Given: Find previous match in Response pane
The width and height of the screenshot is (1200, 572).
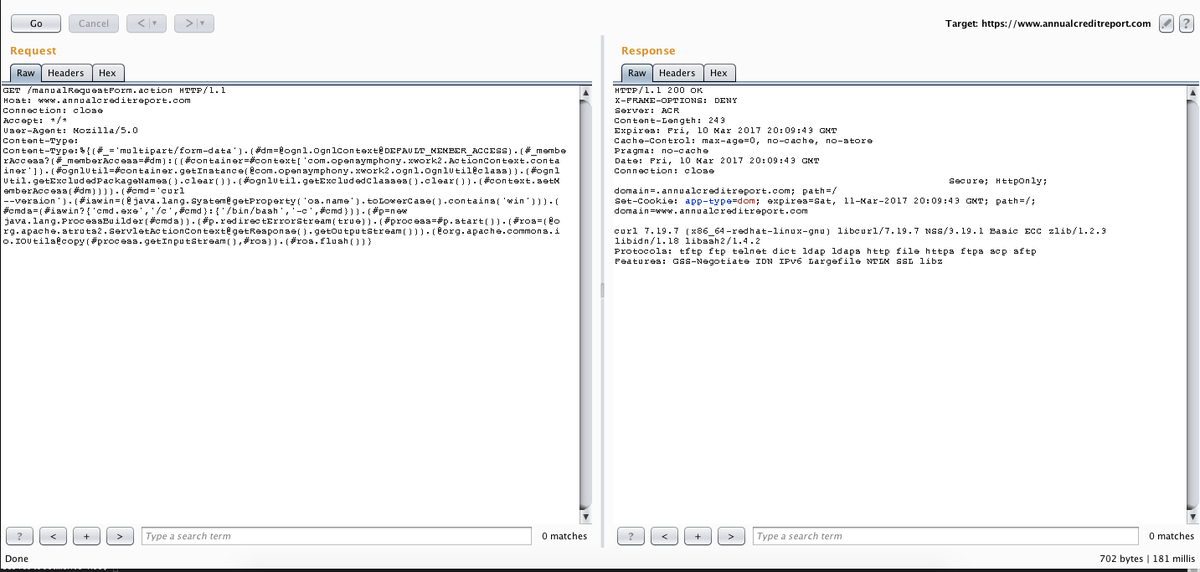Looking at the screenshot, I should 665,536.
